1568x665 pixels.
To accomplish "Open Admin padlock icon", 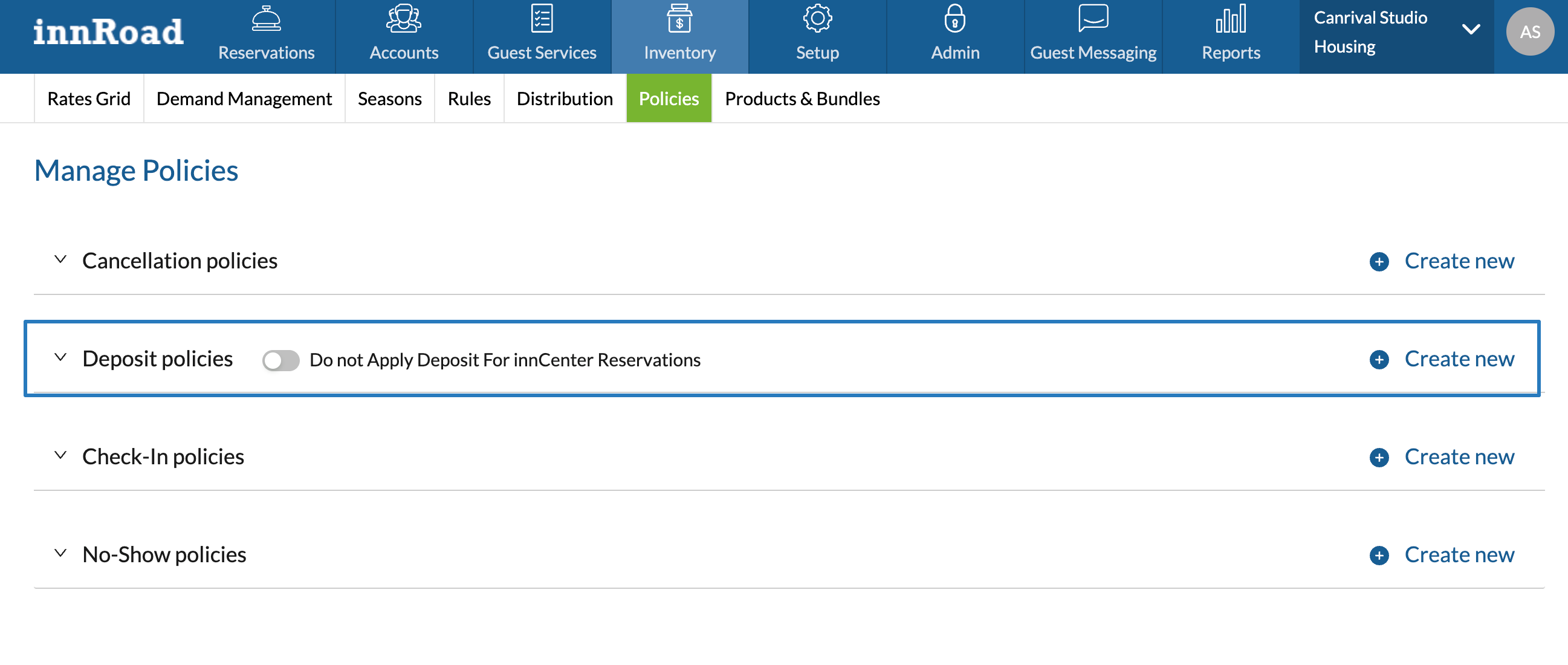I will click(x=954, y=19).
